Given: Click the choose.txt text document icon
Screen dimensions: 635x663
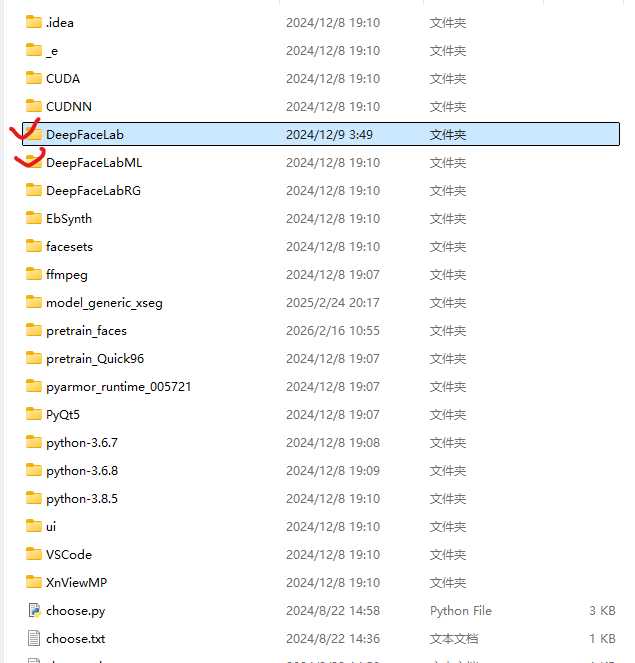Looking at the screenshot, I should click(34, 638).
